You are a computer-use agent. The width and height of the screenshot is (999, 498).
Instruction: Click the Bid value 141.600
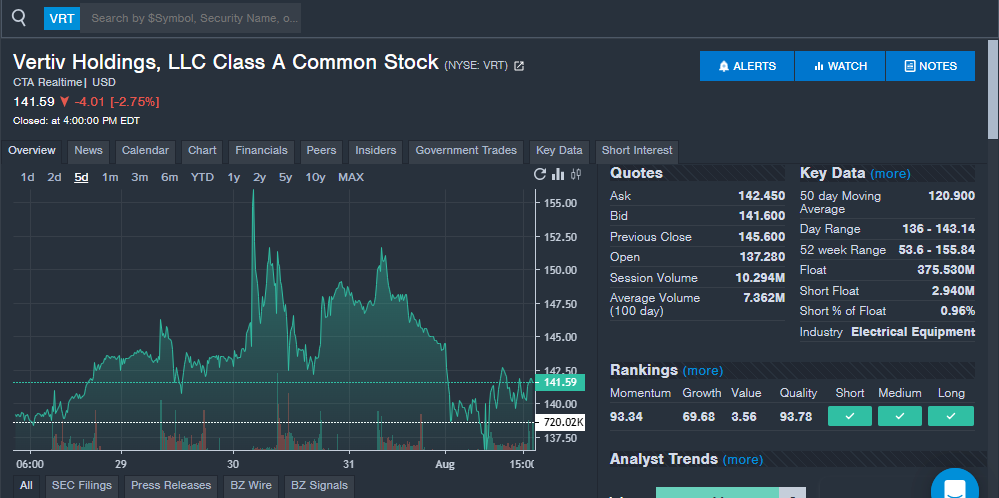761,217
